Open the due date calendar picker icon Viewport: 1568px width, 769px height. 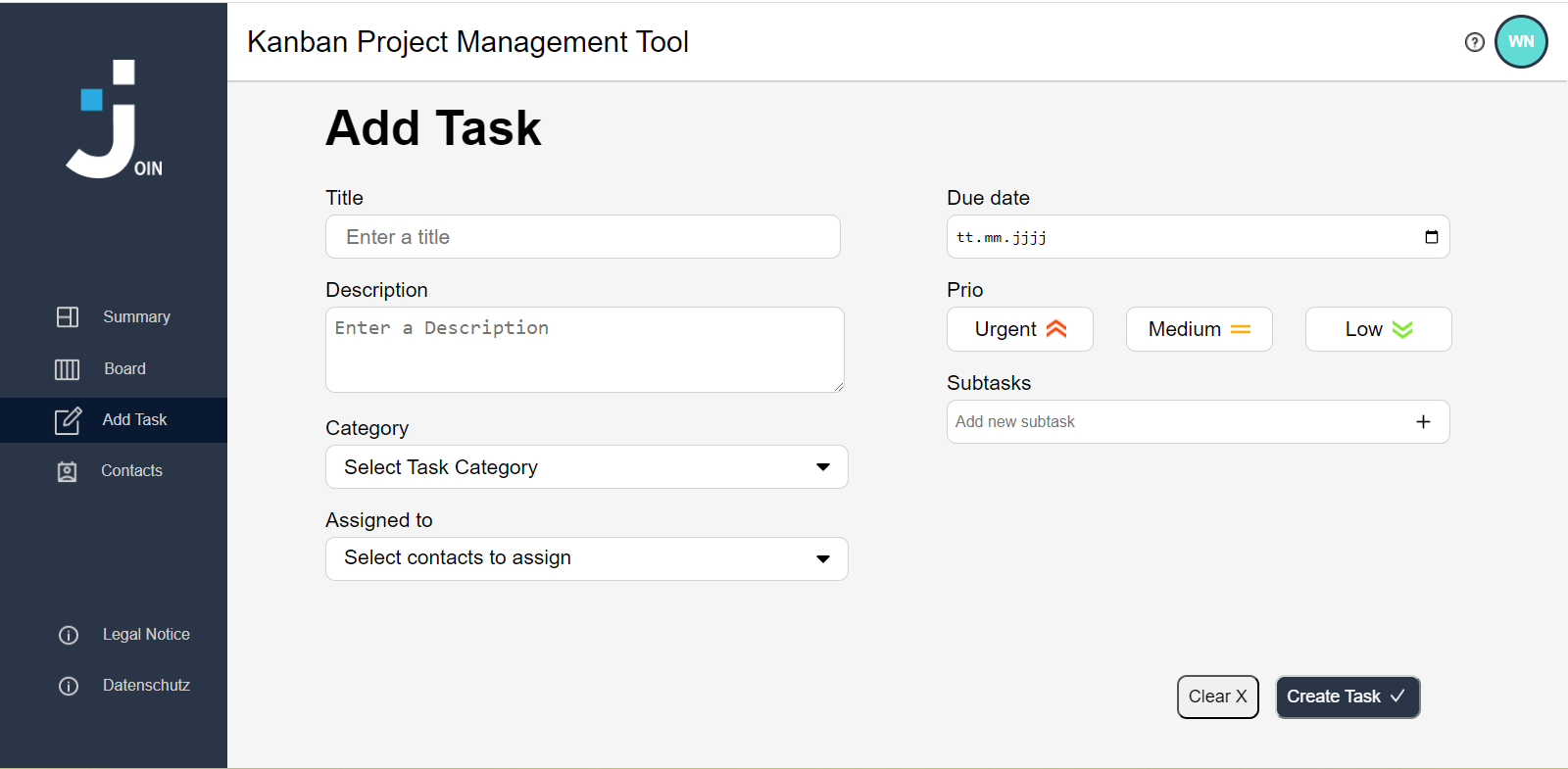(1431, 237)
